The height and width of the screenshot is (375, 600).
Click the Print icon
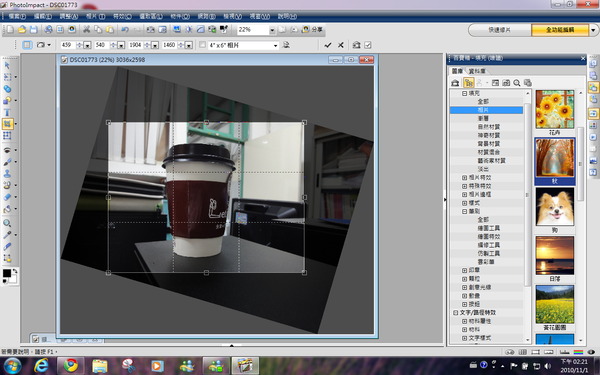click(x=48, y=29)
